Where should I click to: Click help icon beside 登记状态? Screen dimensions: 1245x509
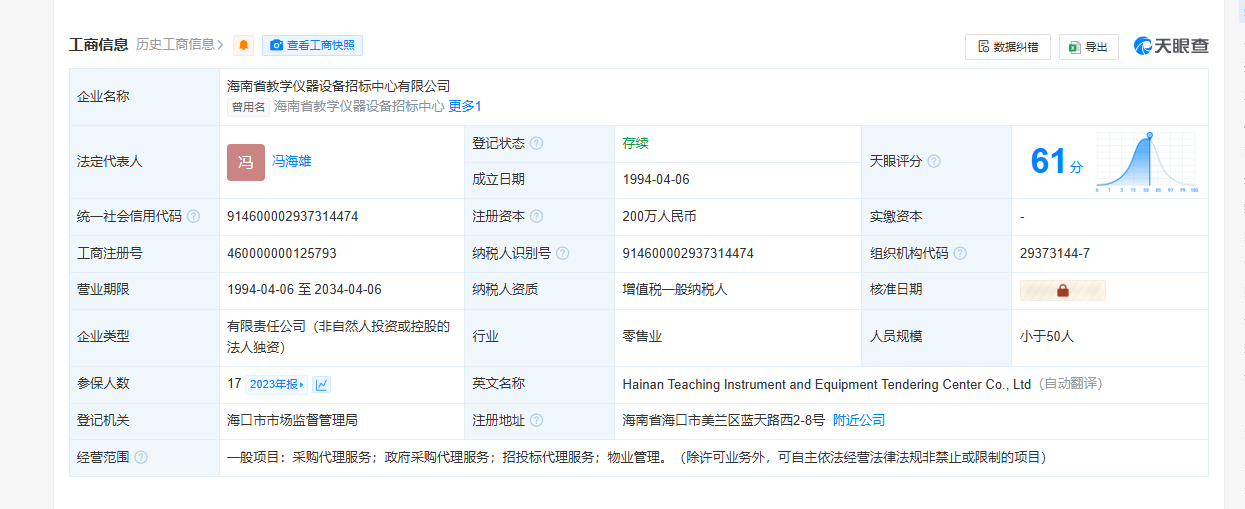pos(537,143)
